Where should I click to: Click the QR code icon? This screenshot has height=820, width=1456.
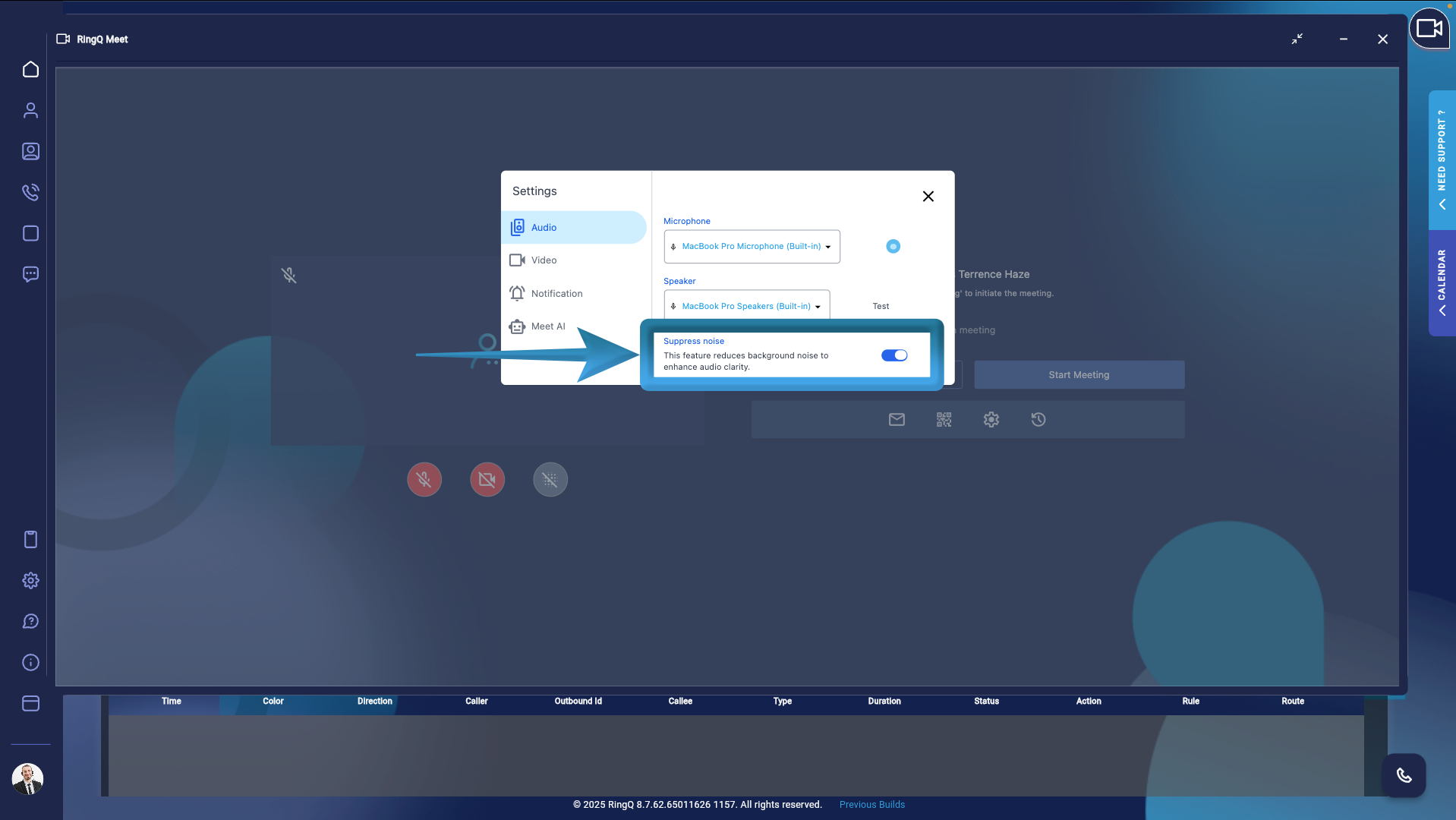pos(944,420)
